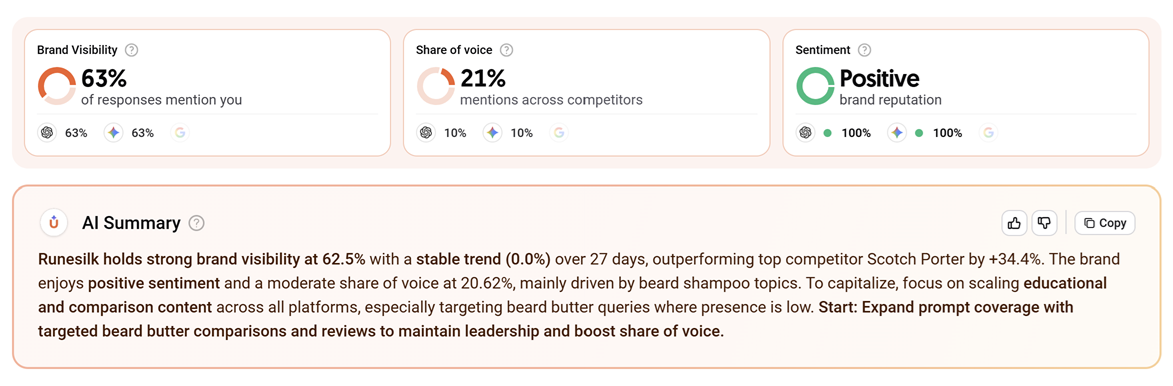Select Gemini icon in Brand Visibility card
The height and width of the screenshot is (386, 1173).
pos(113,133)
